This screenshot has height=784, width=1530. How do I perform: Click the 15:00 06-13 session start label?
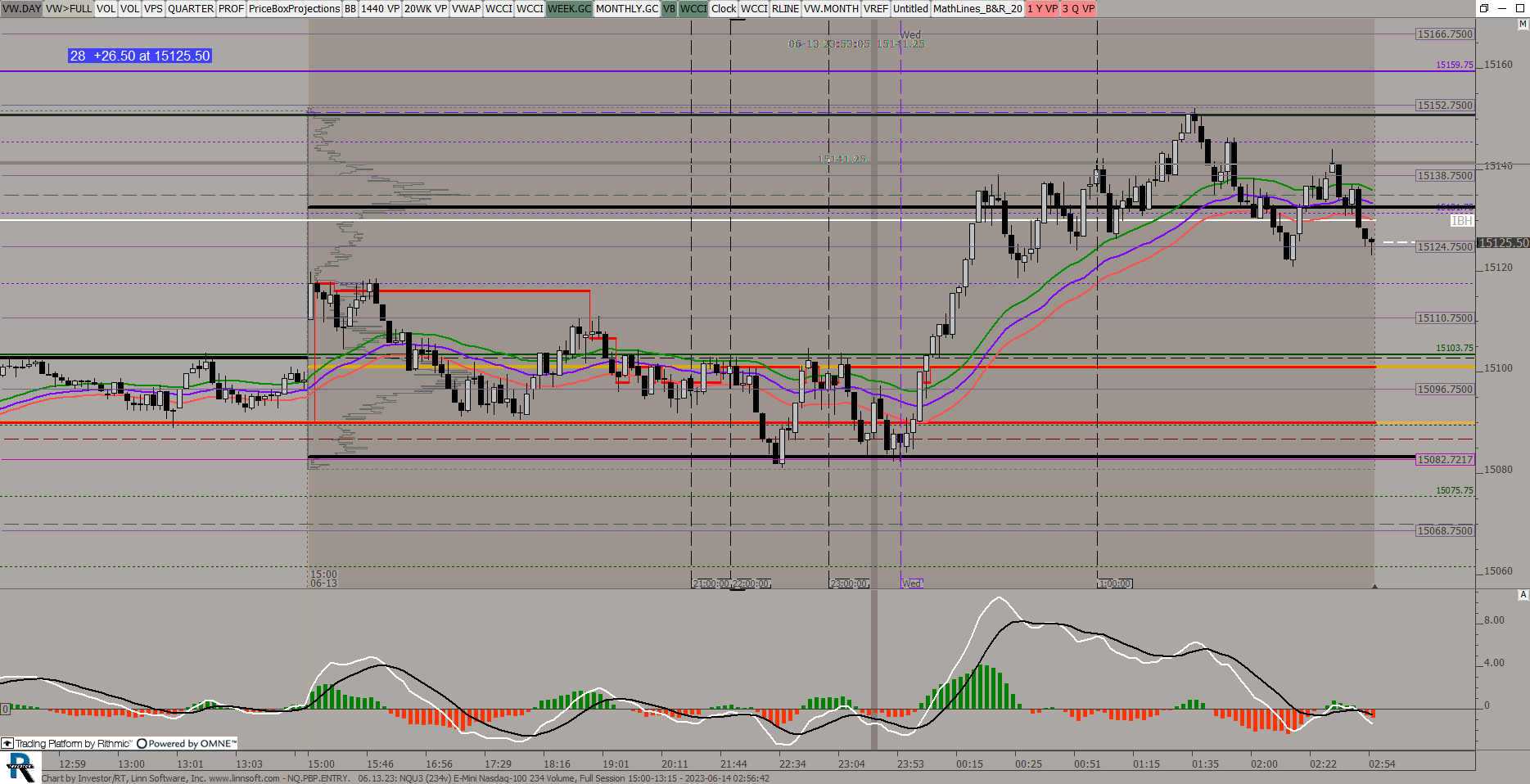(x=323, y=579)
